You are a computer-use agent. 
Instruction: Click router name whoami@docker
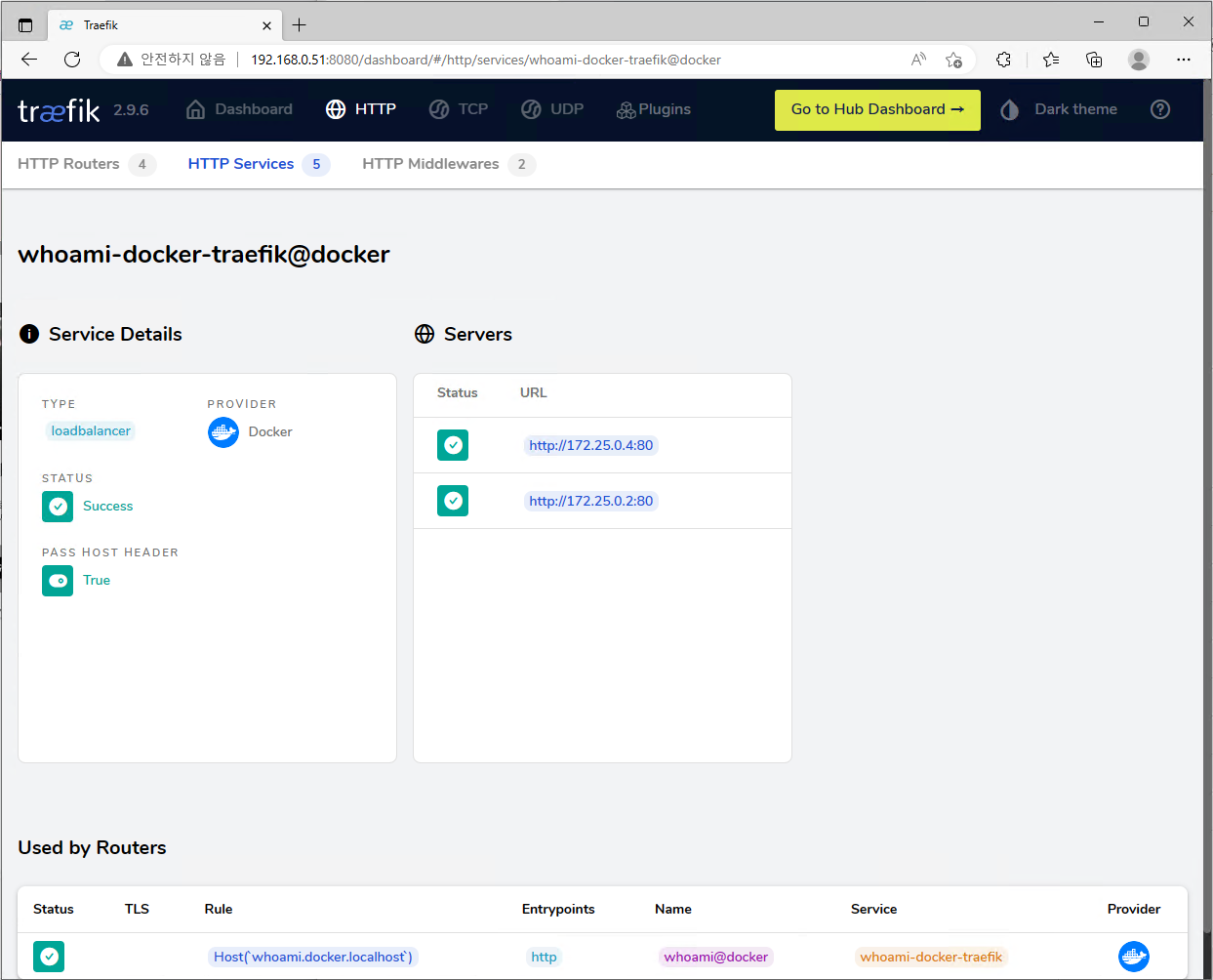[x=716, y=957]
